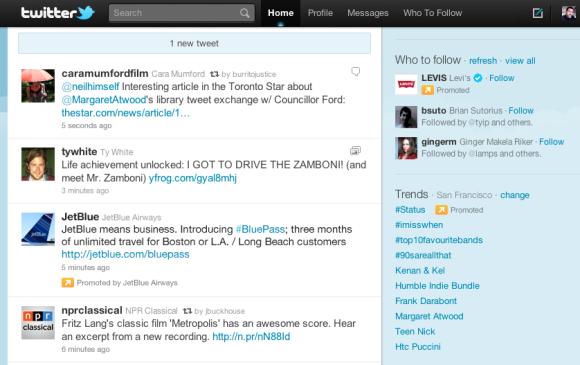The height and width of the screenshot is (365, 580).
Task: Open the #top10favouritebands trend
Action: (x=439, y=240)
